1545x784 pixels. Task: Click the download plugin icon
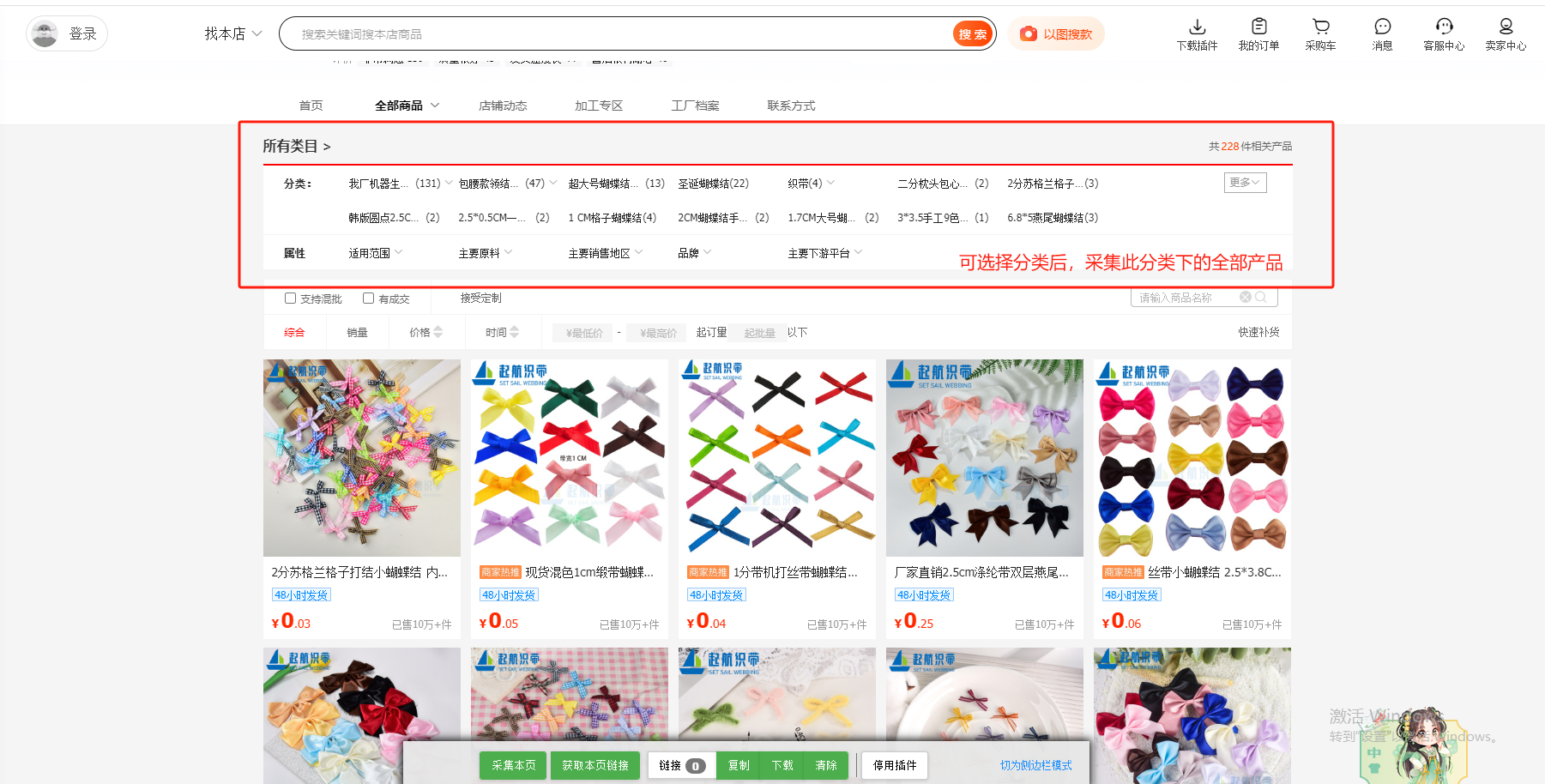click(1197, 27)
